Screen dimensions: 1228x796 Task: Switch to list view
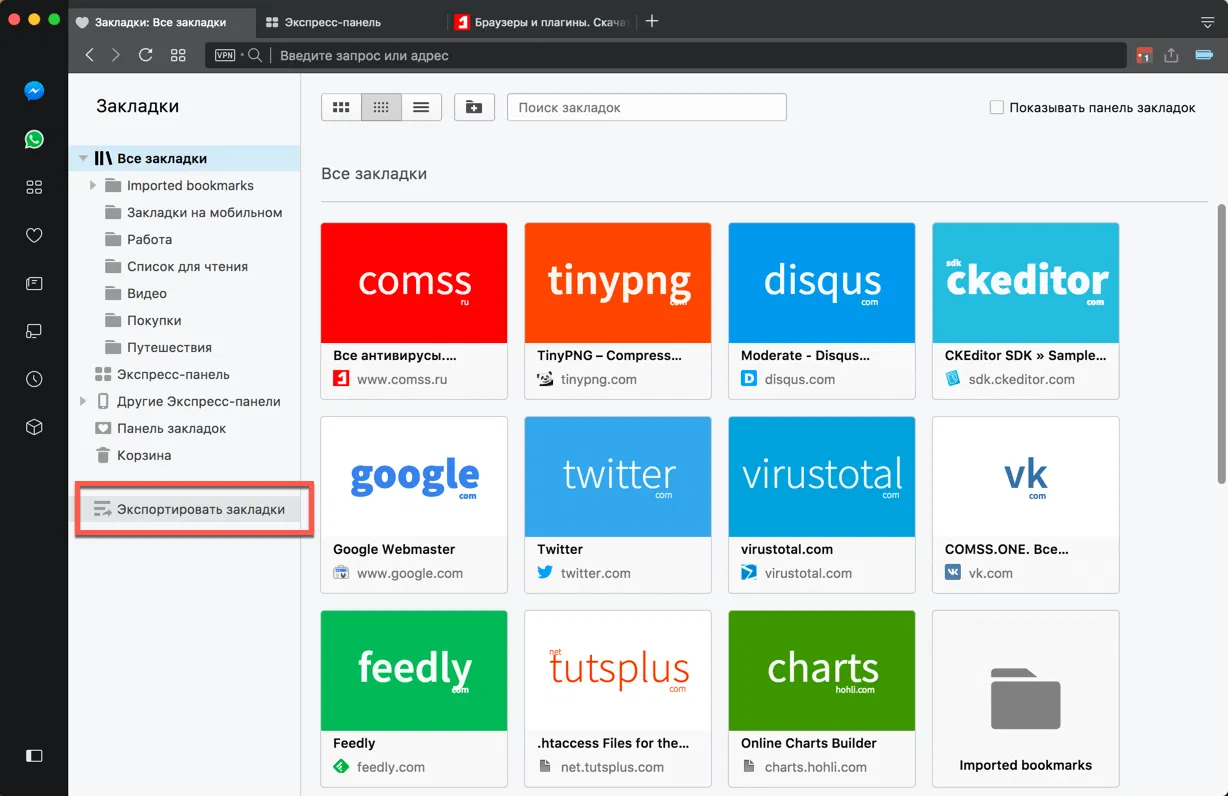(x=421, y=107)
